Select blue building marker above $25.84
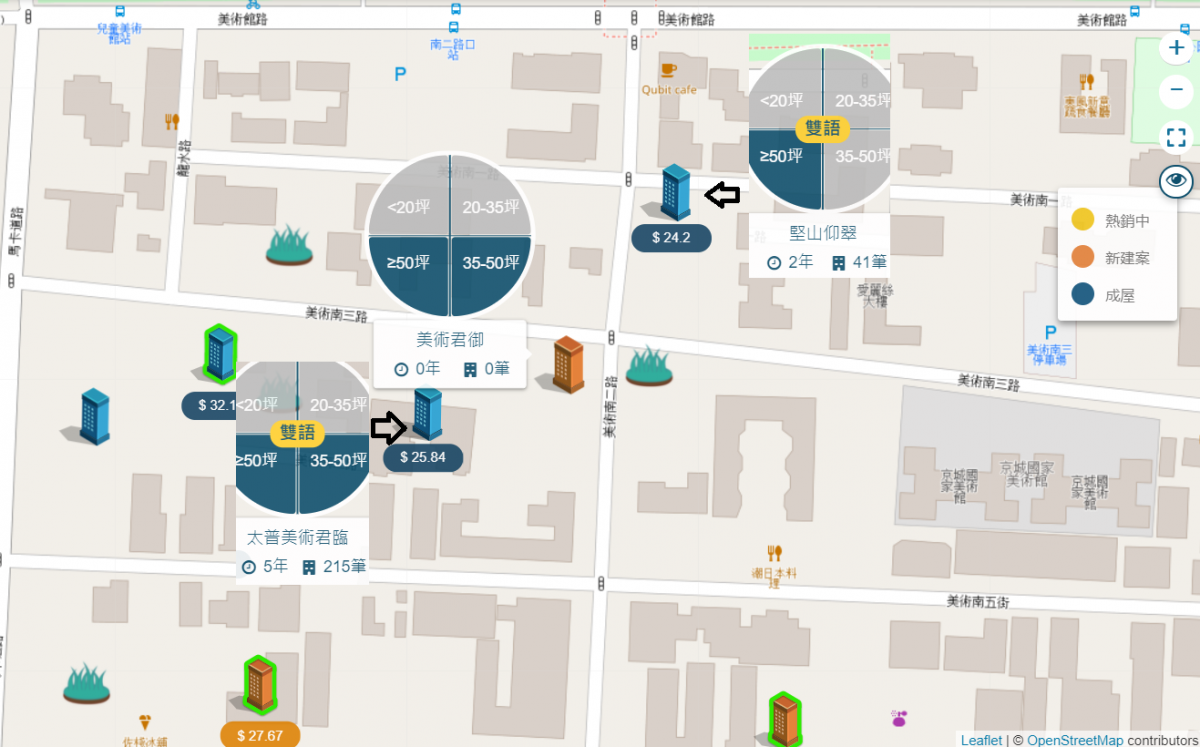 click(428, 414)
